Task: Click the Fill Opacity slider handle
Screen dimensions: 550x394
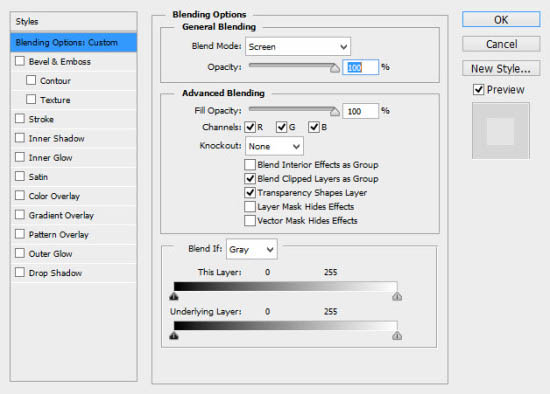Action: 335,112
